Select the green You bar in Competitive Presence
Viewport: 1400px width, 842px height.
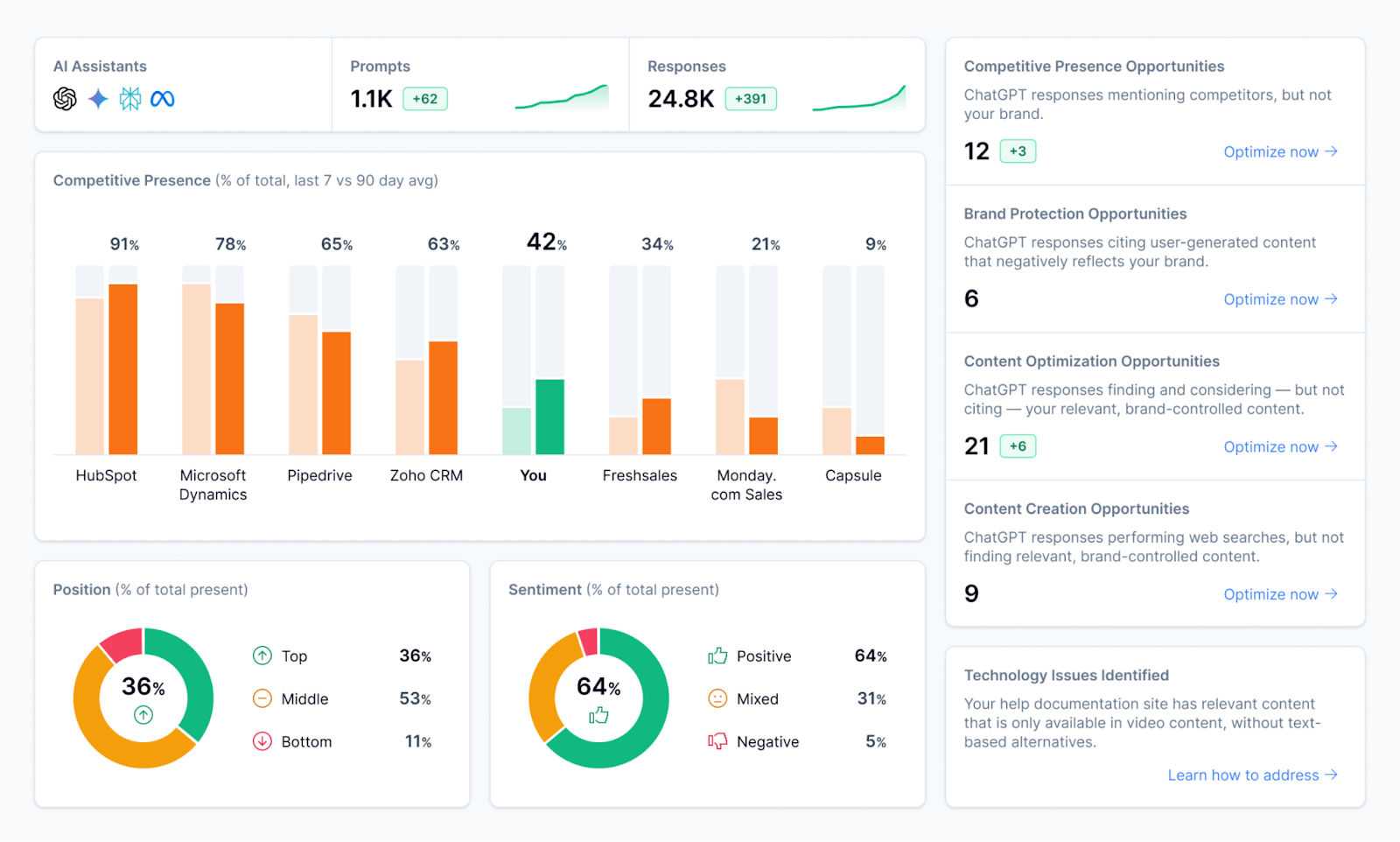(551, 416)
